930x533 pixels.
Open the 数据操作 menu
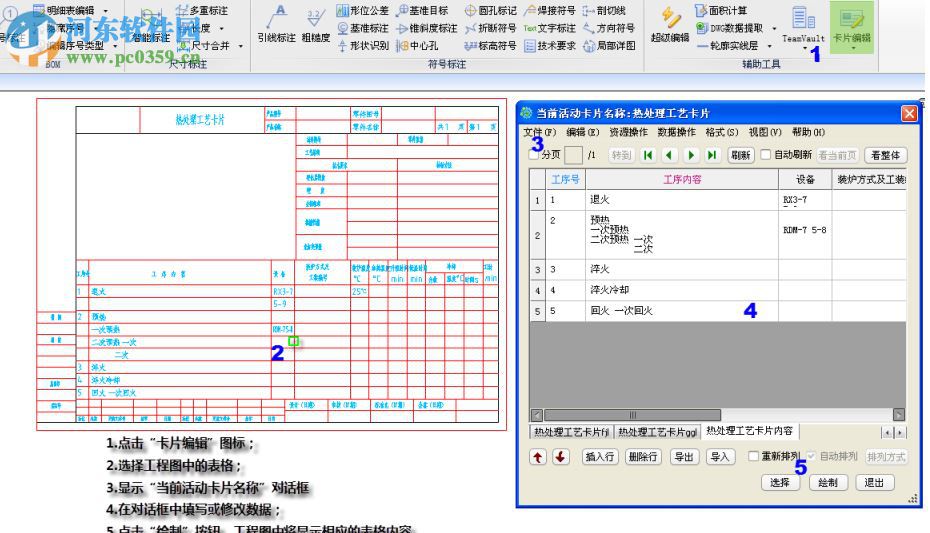(676, 132)
